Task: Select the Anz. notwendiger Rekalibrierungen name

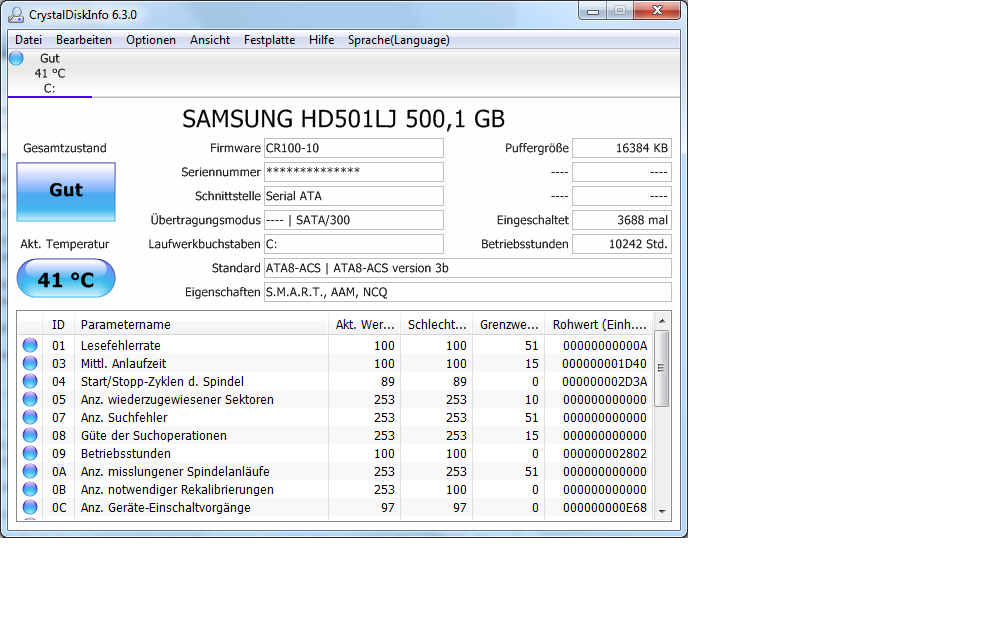Action: (x=177, y=489)
